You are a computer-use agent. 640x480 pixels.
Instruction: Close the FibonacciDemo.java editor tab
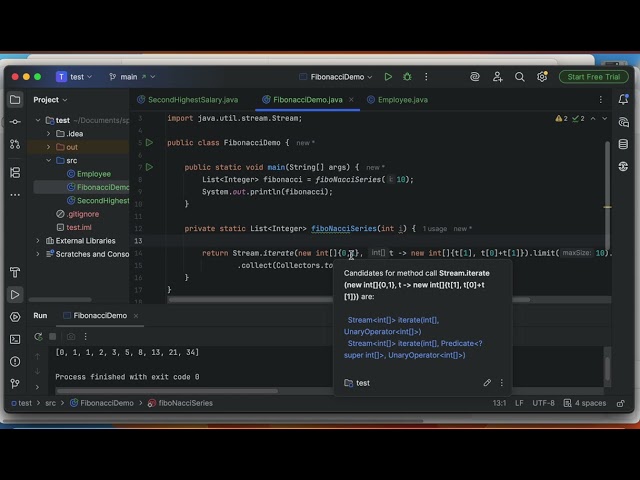tap(351, 100)
